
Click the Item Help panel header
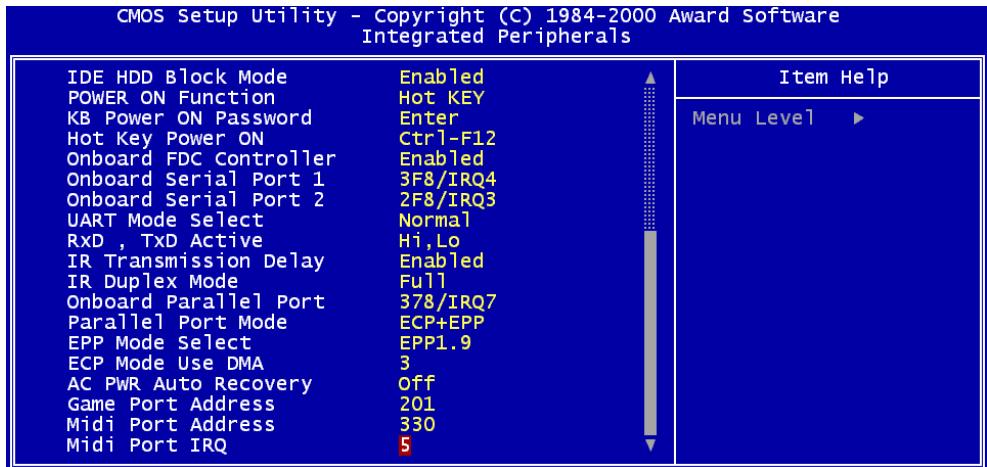coord(833,77)
